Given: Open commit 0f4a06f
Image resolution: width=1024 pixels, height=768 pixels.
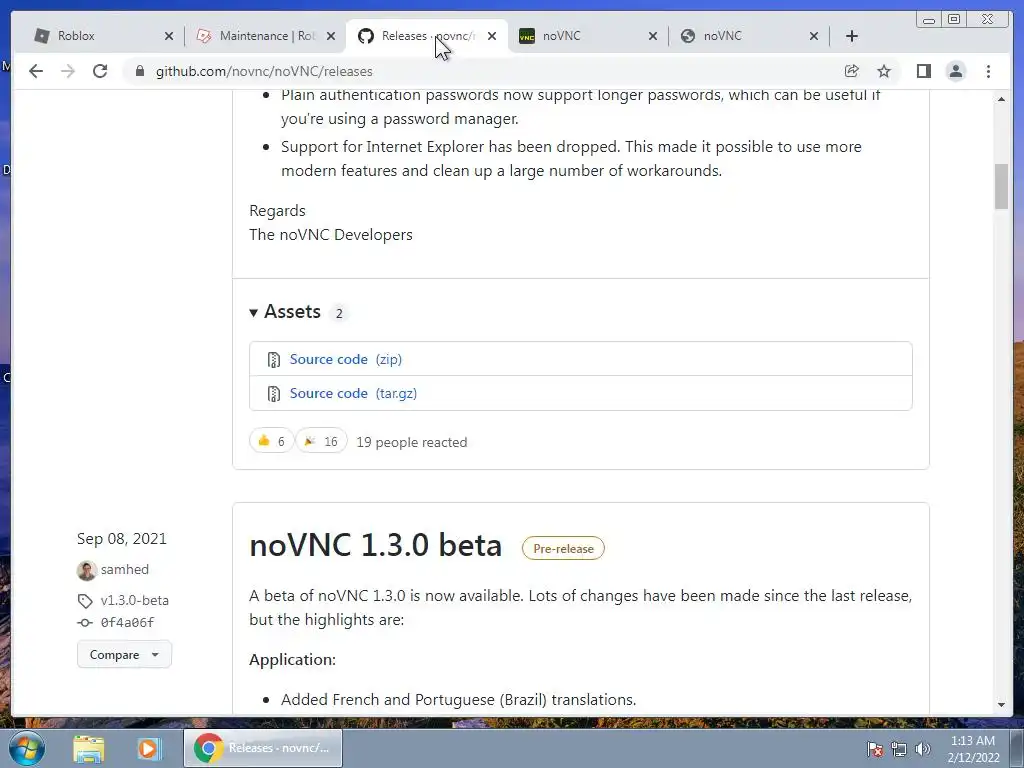Looking at the screenshot, I should click(127, 622).
